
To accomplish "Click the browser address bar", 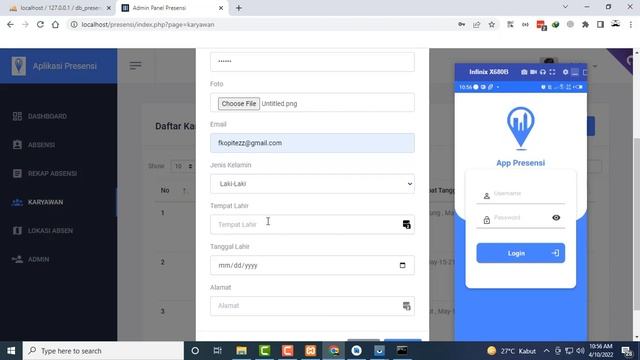I will pos(261,24).
